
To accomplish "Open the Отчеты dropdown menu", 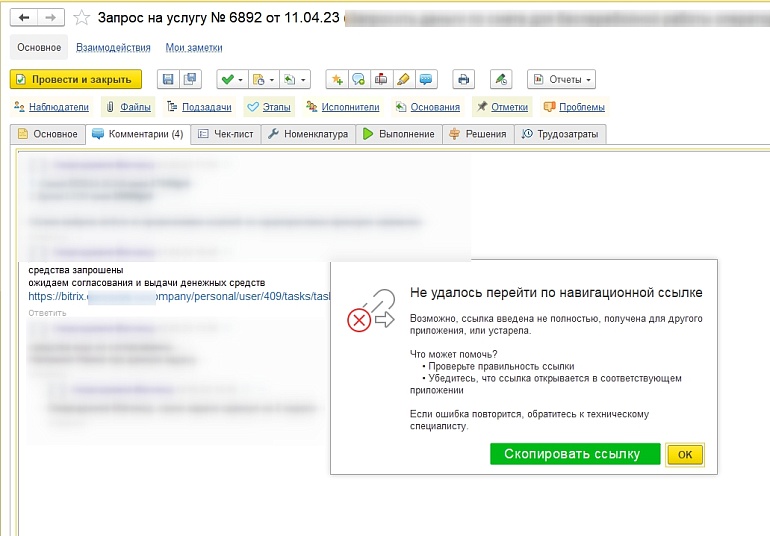I will pyautogui.click(x=561, y=79).
